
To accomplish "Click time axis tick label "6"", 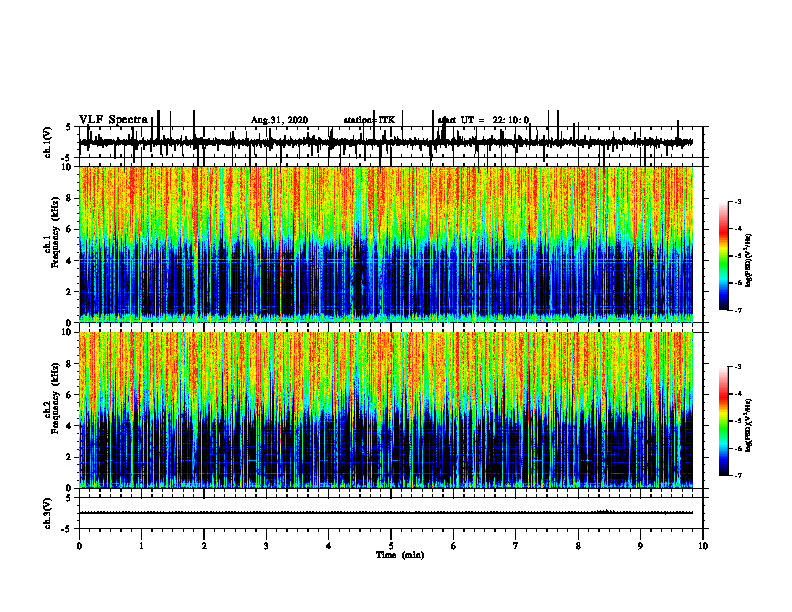I will click(x=454, y=546).
